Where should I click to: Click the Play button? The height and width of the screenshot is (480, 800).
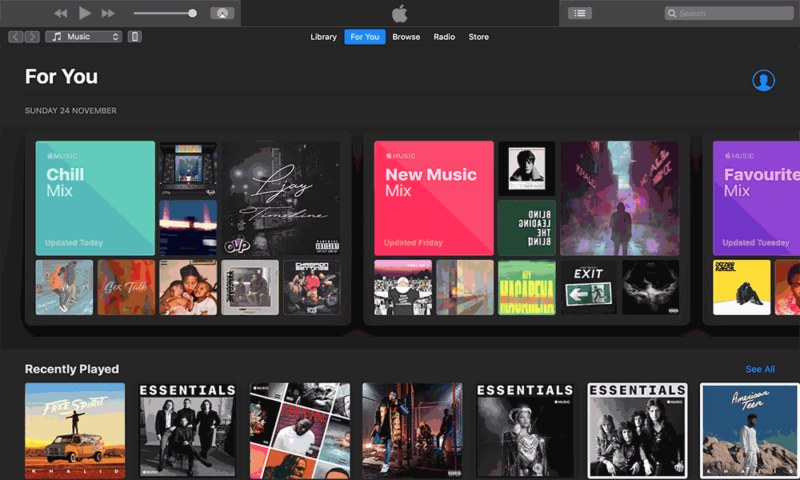85,13
